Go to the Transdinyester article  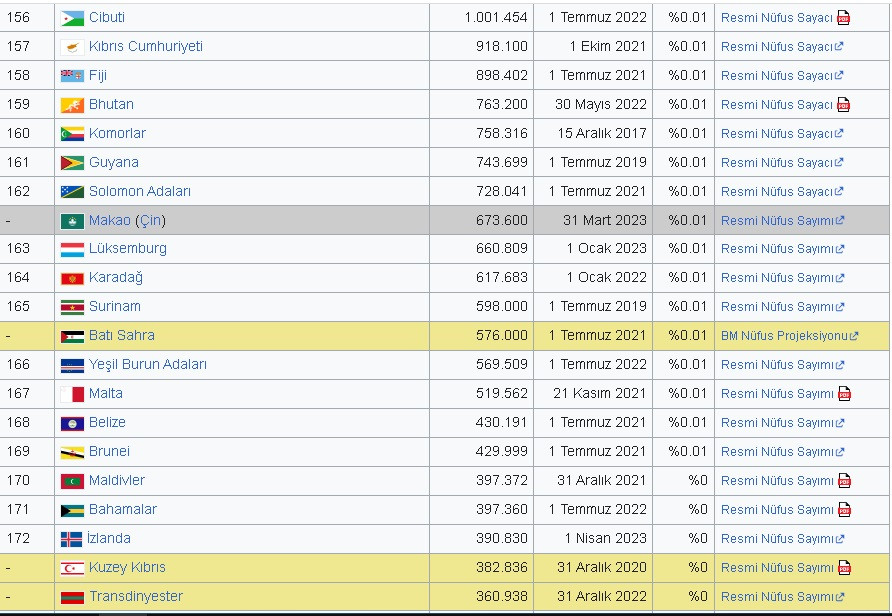click(x=135, y=597)
